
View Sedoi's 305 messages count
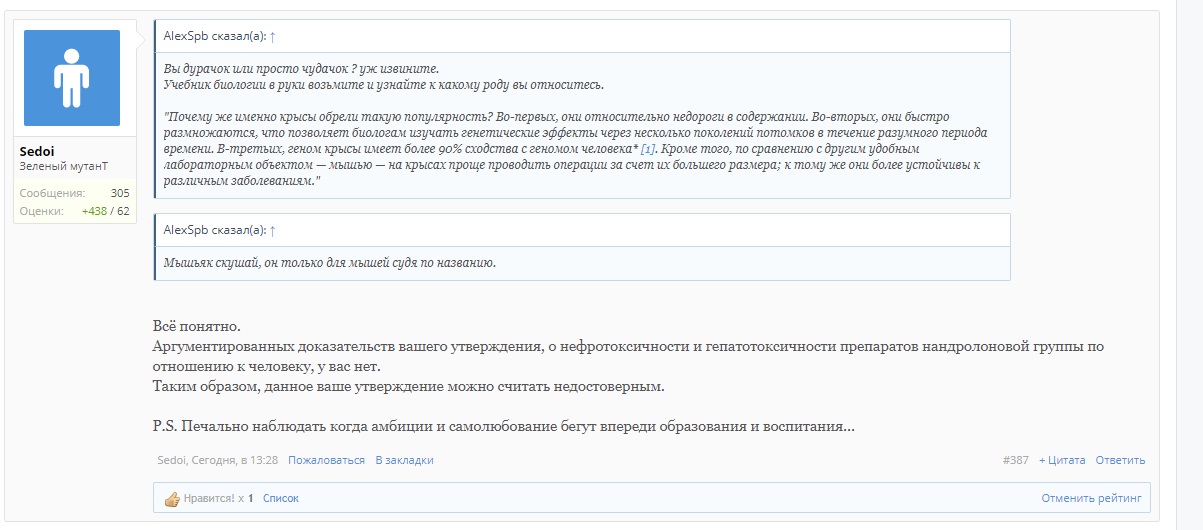tap(119, 193)
